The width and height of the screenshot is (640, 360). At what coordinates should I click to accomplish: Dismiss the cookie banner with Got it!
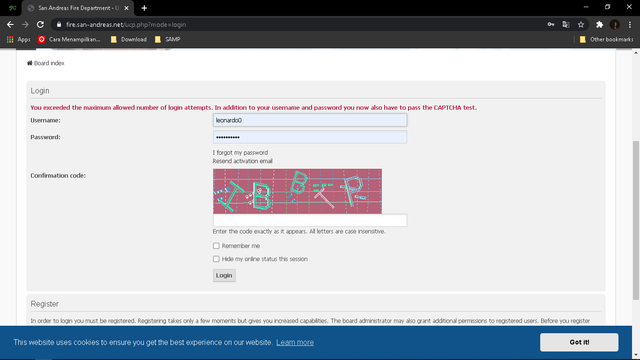(579, 342)
